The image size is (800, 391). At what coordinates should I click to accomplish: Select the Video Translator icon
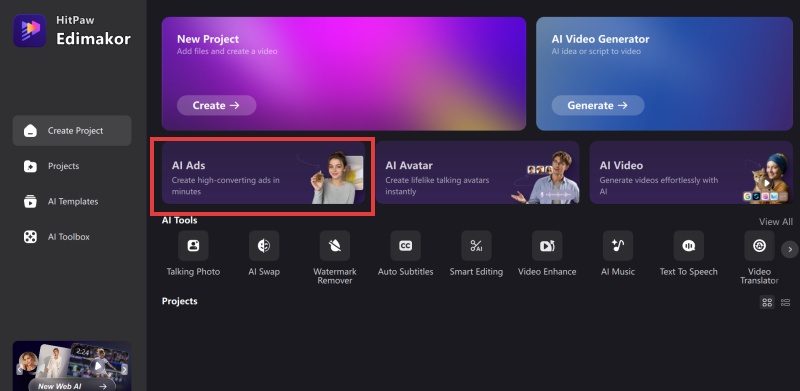(x=759, y=246)
